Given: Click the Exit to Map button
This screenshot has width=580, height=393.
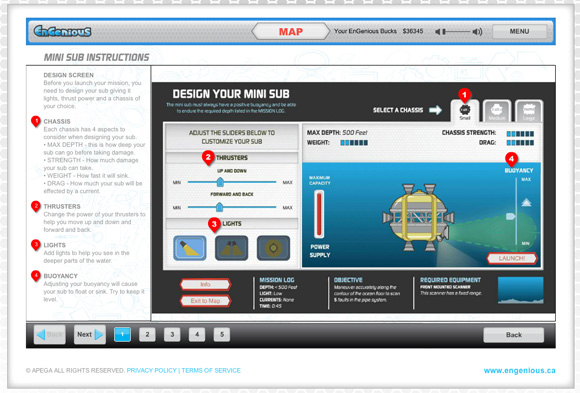Looking at the screenshot, I should (205, 301).
